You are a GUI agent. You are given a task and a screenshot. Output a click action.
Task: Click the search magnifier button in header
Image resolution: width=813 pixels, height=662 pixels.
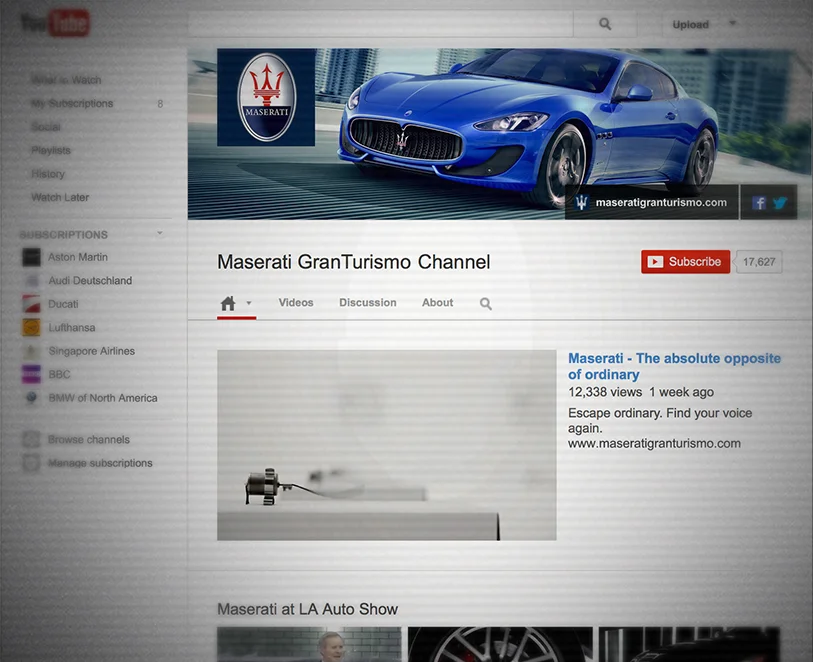click(x=605, y=24)
